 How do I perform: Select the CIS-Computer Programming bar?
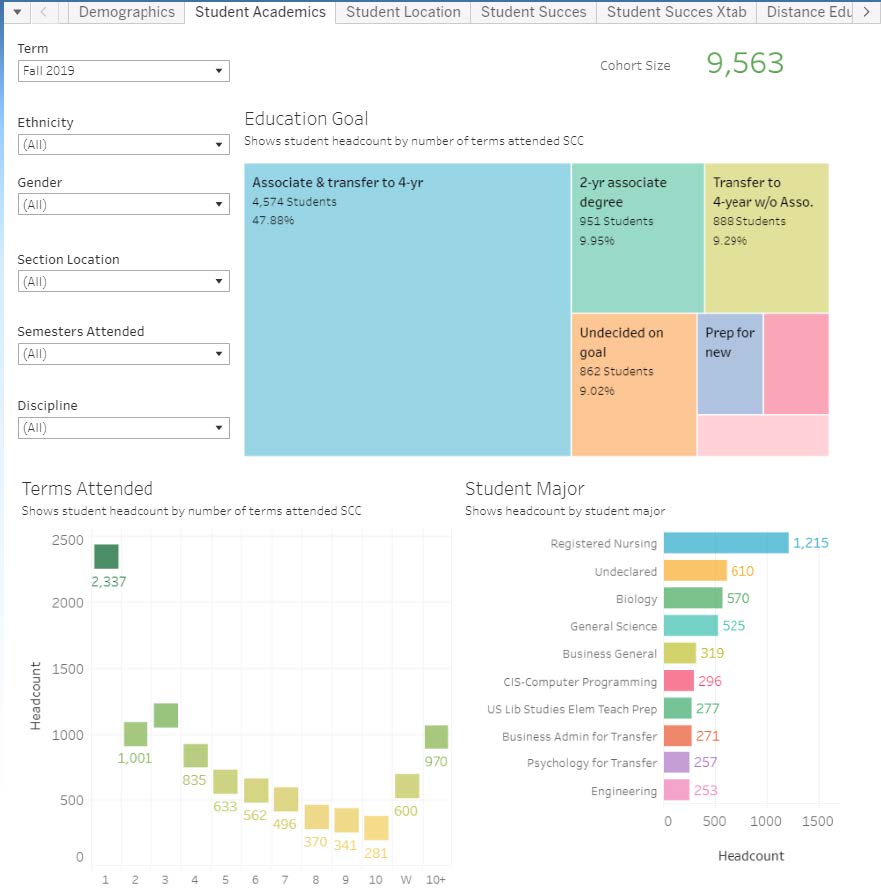(679, 681)
